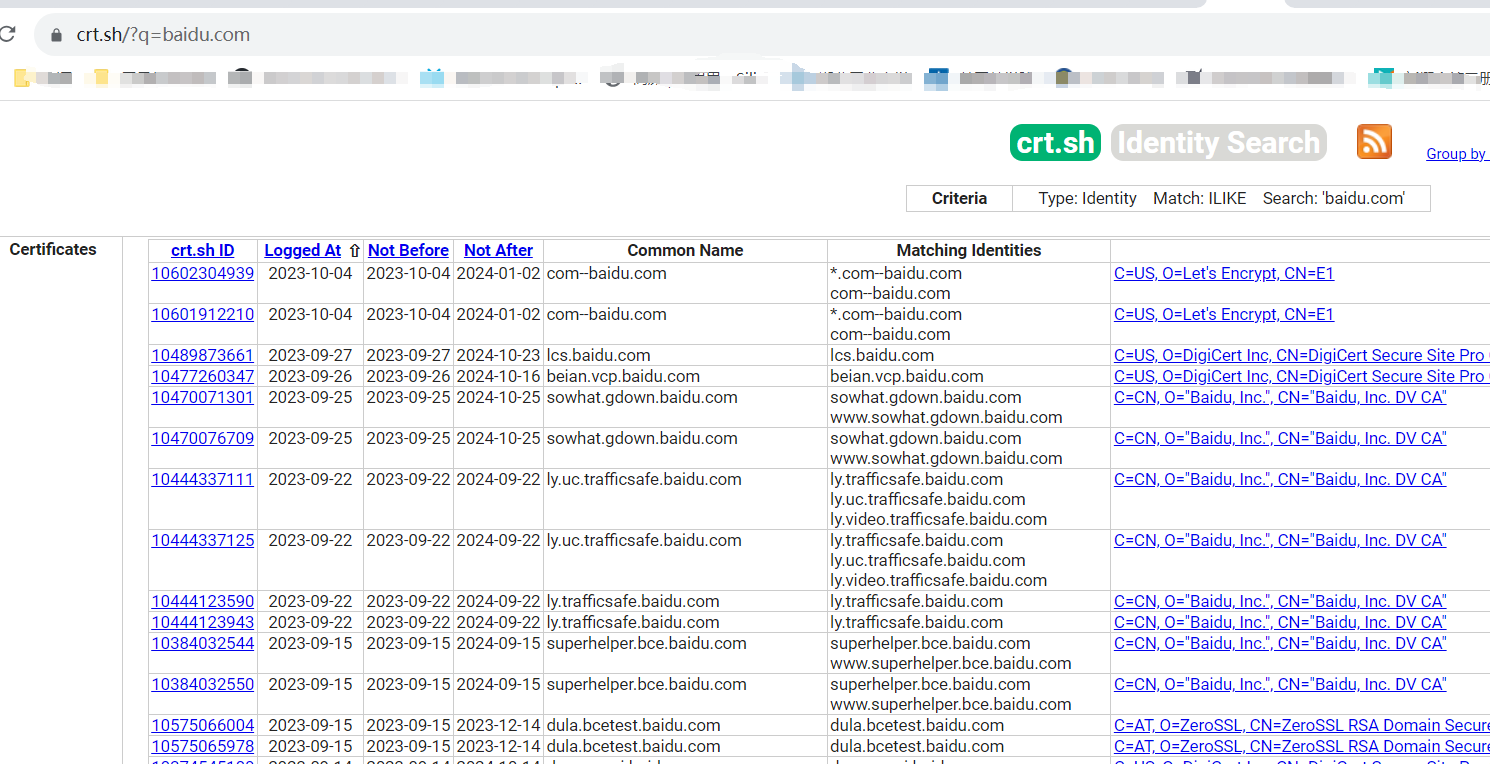The image size is (1490, 764).
Task: Select Common Name ly.uc.trafficsafe.baidu.com in row 10444337125
Action: pyautogui.click(x=644, y=540)
